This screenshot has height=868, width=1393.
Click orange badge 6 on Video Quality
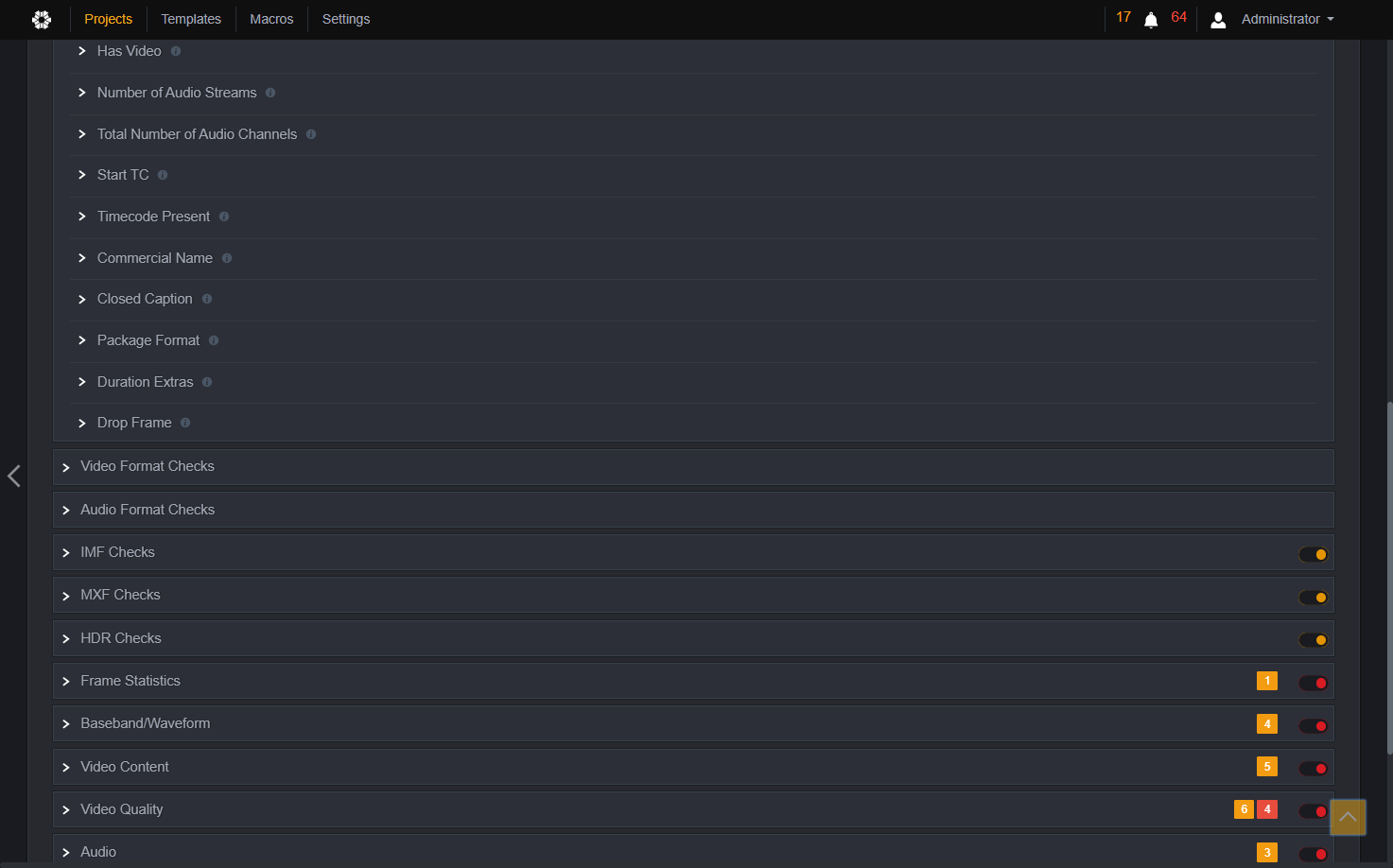click(x=1244, y=809)
